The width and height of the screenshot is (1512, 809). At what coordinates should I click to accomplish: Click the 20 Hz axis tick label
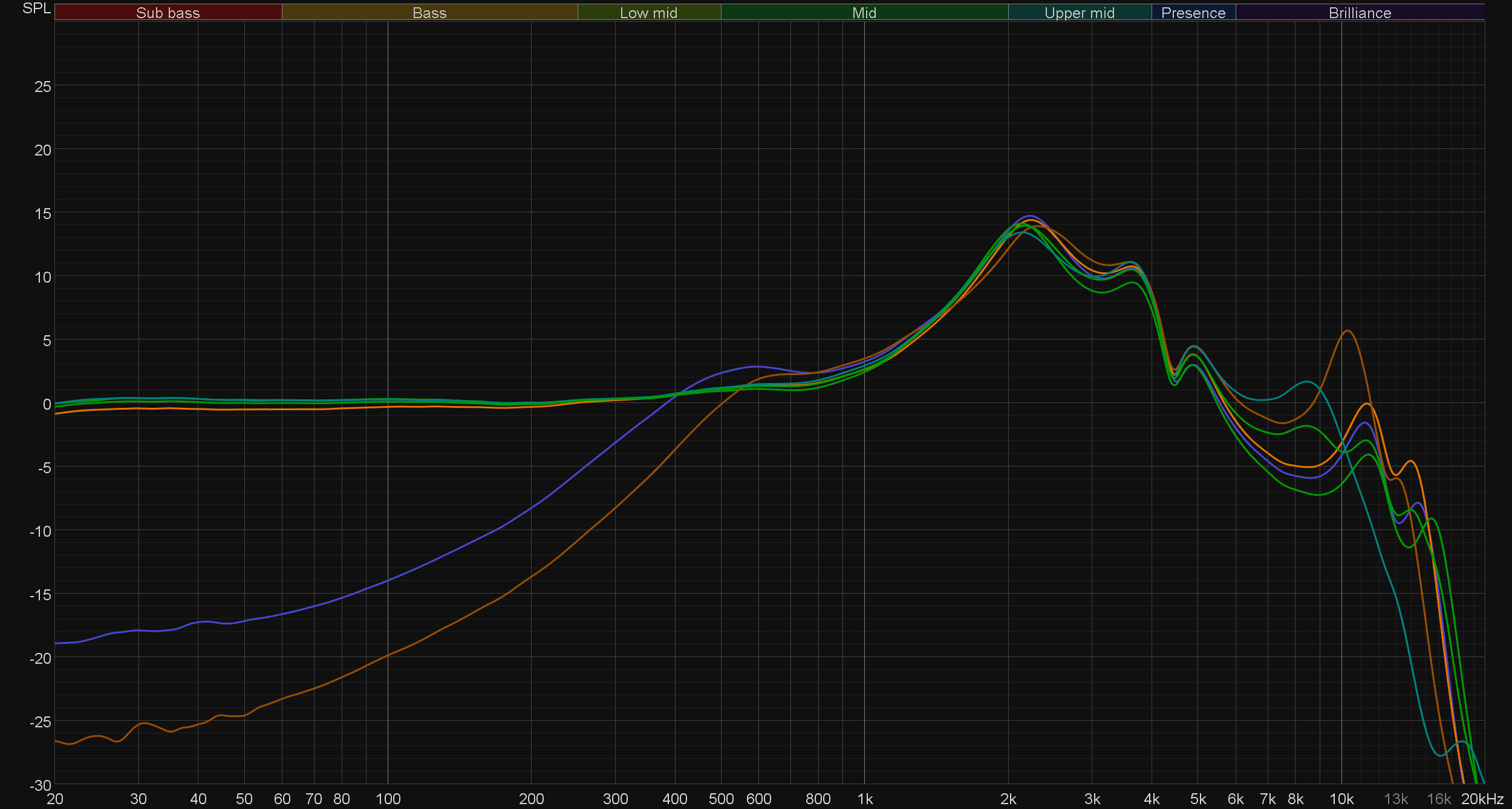55,799
